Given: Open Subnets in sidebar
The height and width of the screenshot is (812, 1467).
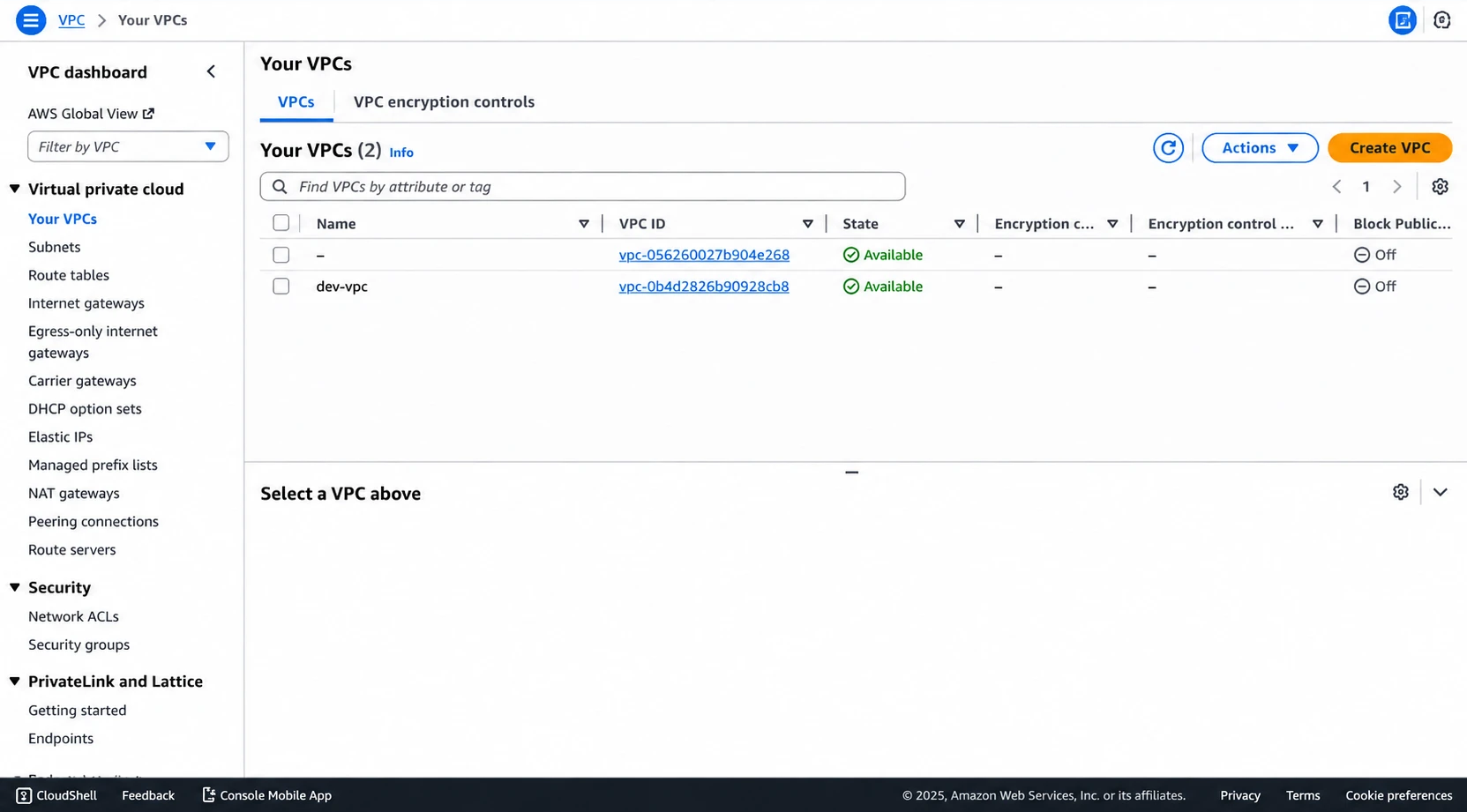Looking at the screenshot, I should click(54, 247).
